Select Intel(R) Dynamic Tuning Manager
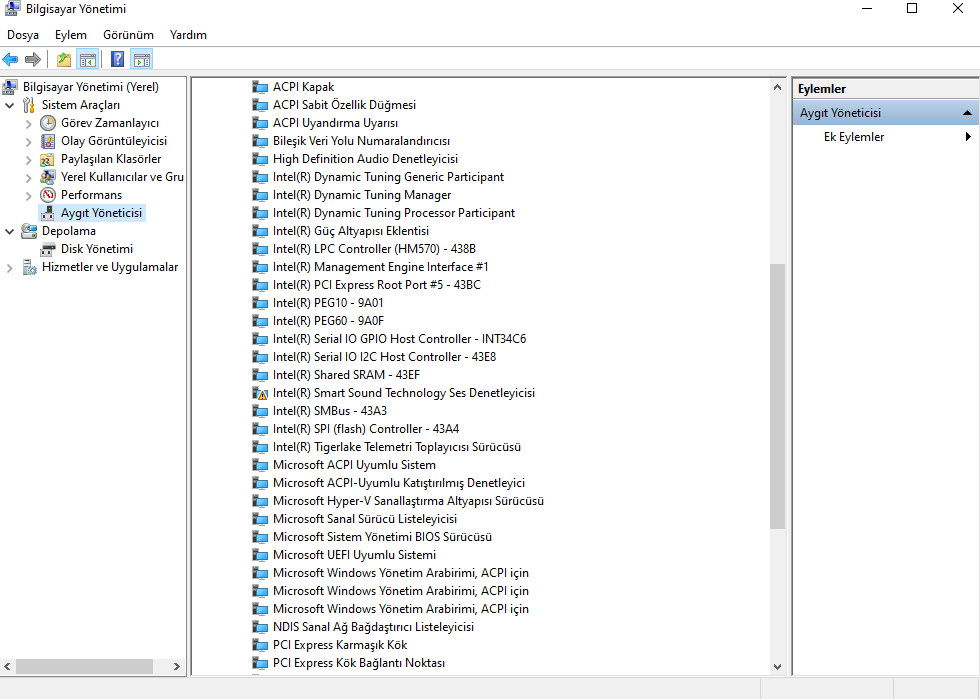This screenshot has height=699, width=980. (x=362, y=195)
